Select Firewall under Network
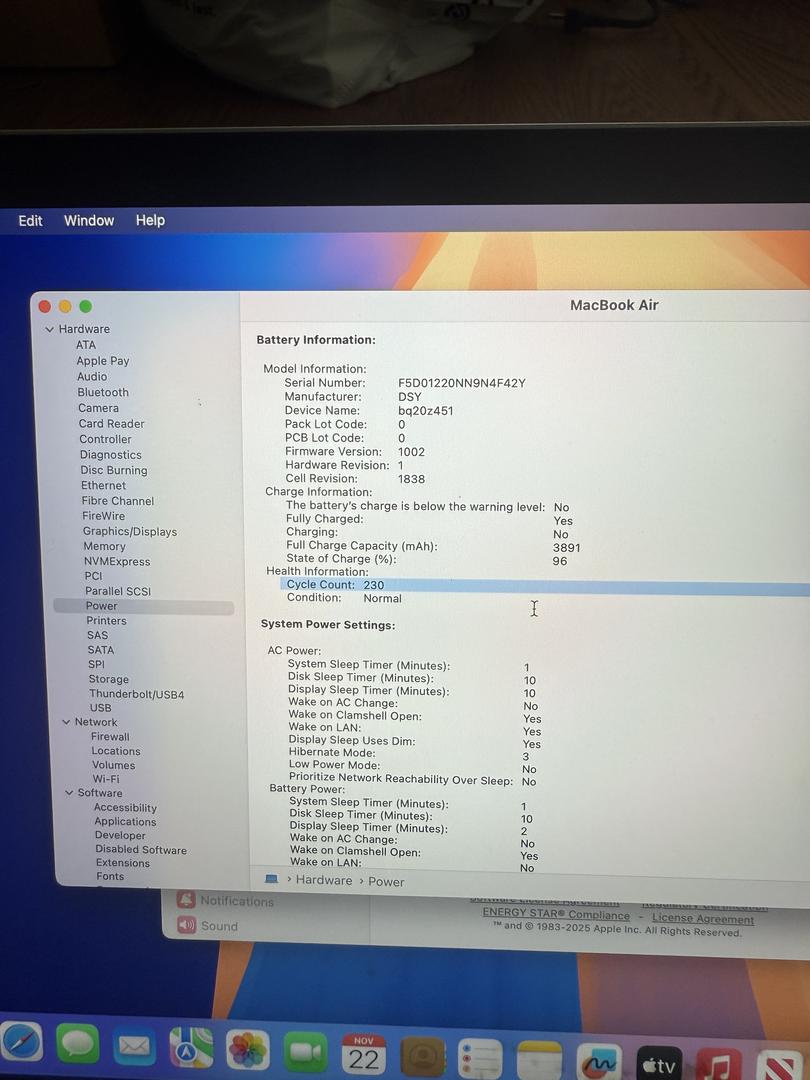 [110, 736]
